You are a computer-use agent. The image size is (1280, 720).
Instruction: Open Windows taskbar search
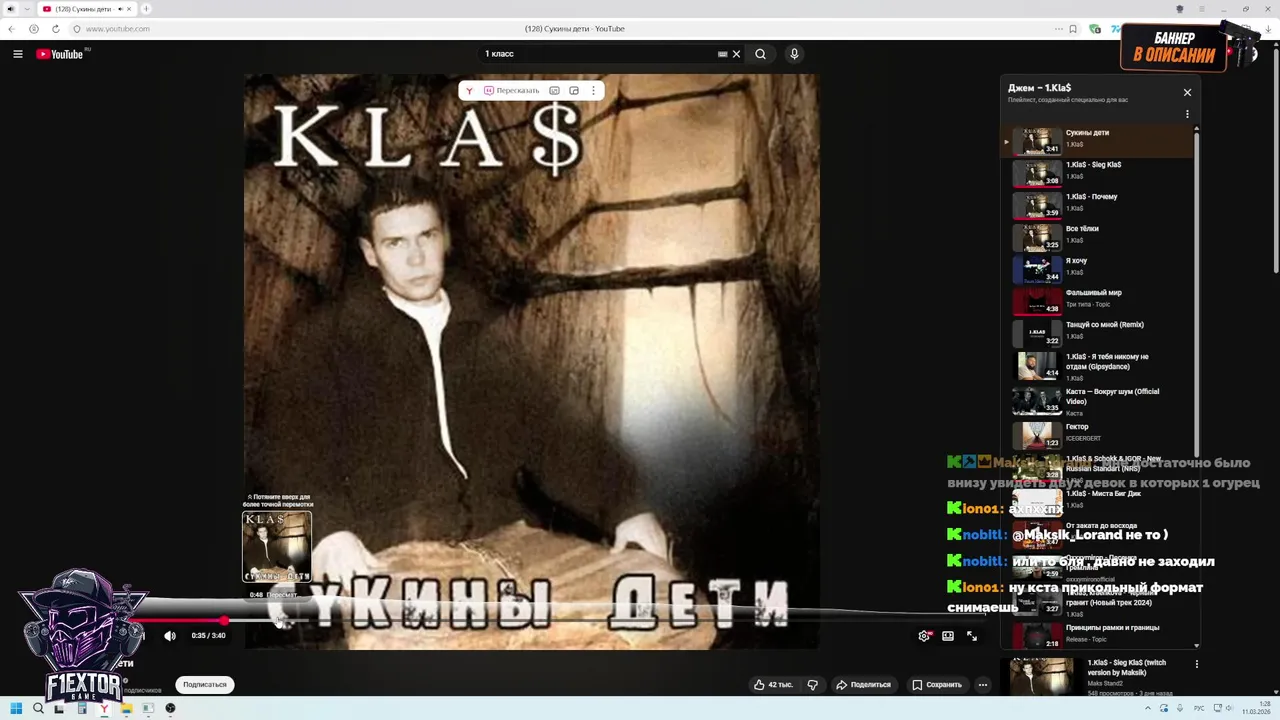tap(38, 708)
